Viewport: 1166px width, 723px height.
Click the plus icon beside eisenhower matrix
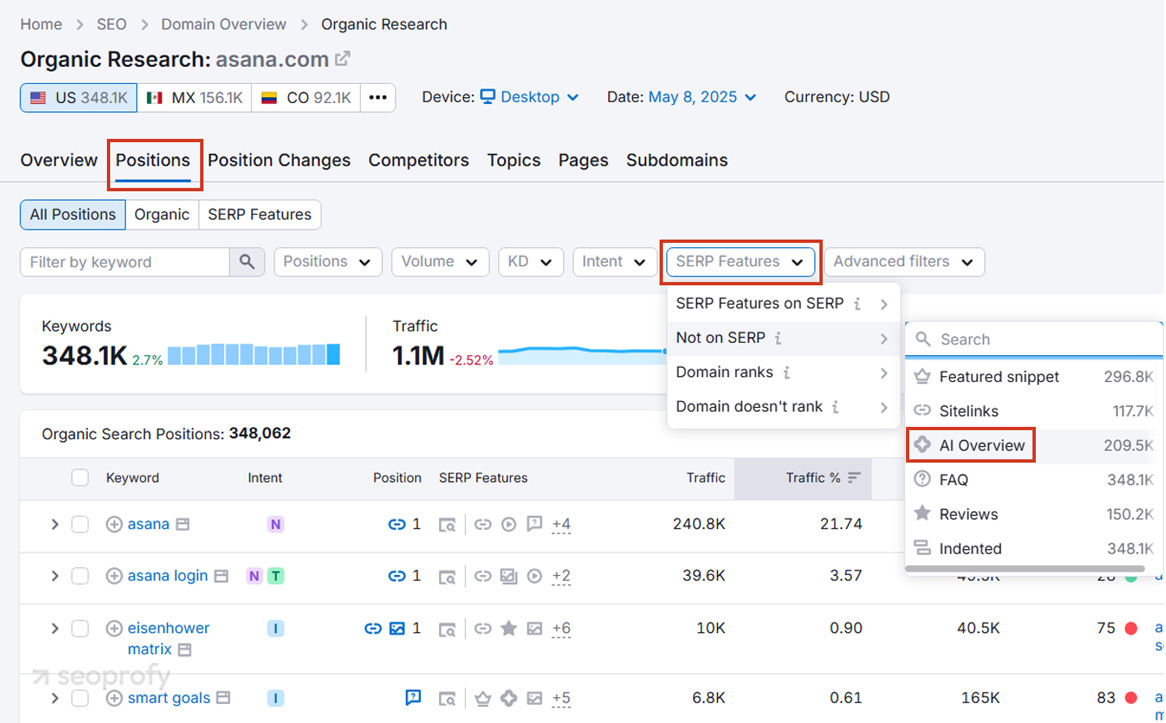[x=114, y=629]
